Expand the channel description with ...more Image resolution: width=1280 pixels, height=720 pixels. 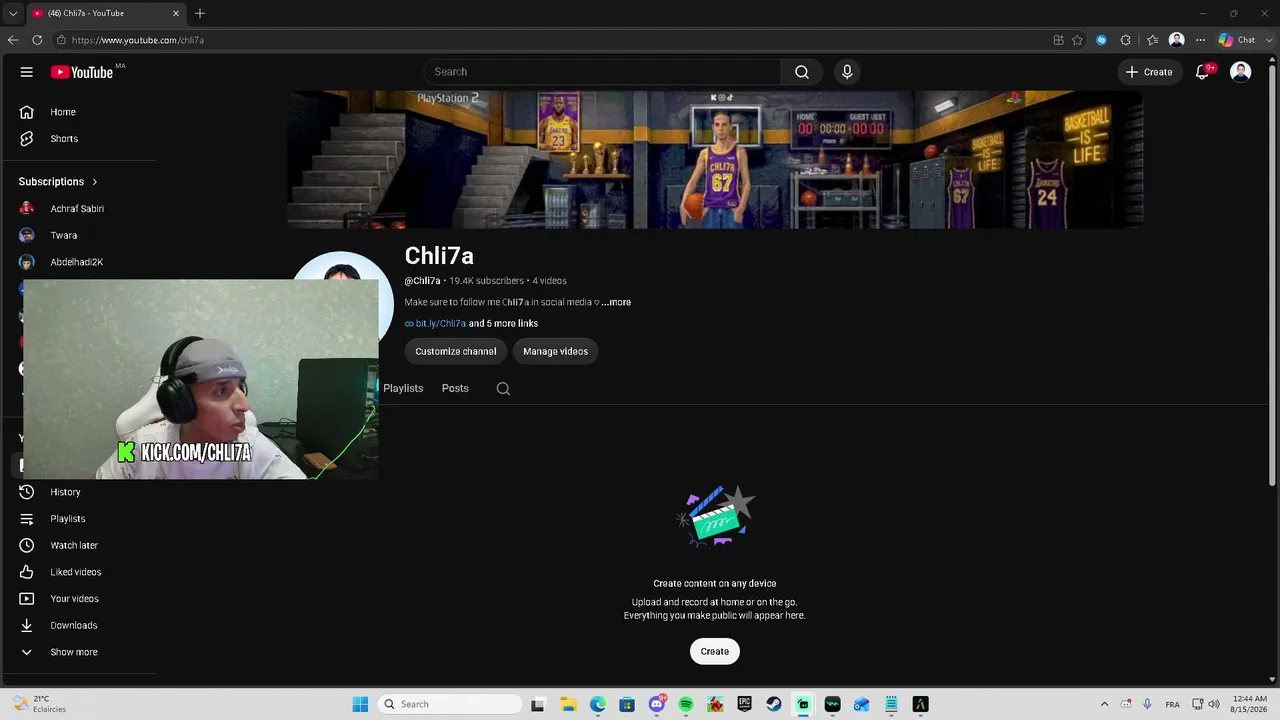(x=616, y=302)
